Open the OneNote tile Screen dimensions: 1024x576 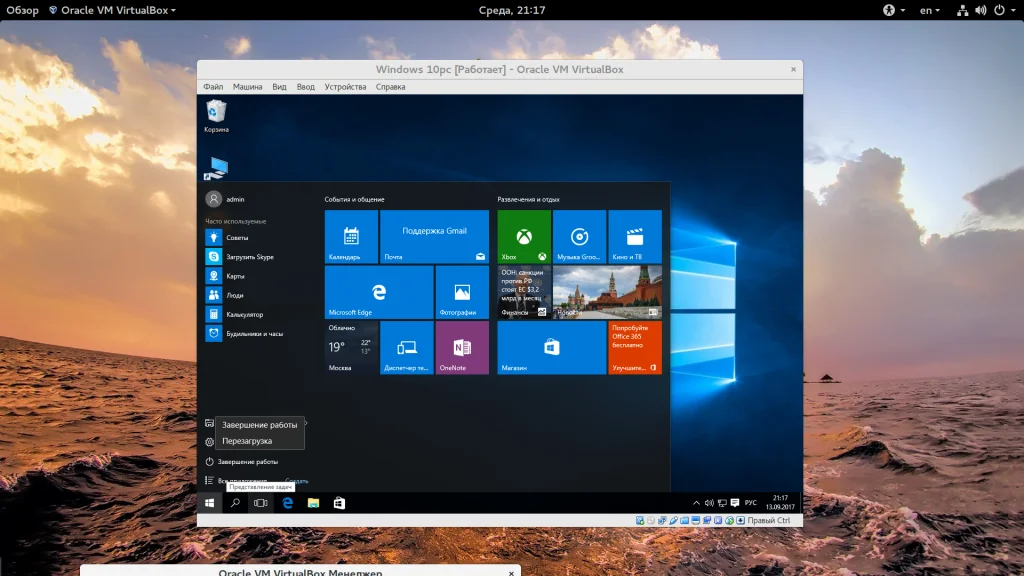(461, 347)
